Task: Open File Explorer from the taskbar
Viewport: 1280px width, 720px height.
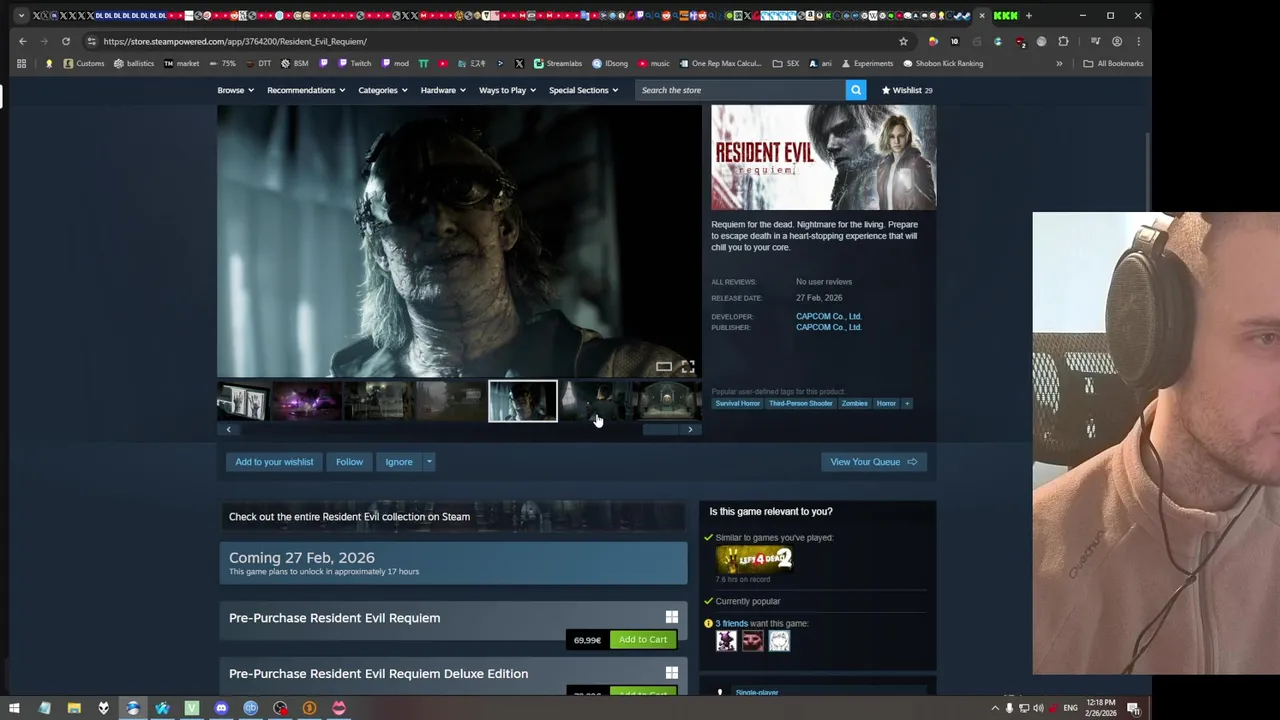Action: point(74,708)
